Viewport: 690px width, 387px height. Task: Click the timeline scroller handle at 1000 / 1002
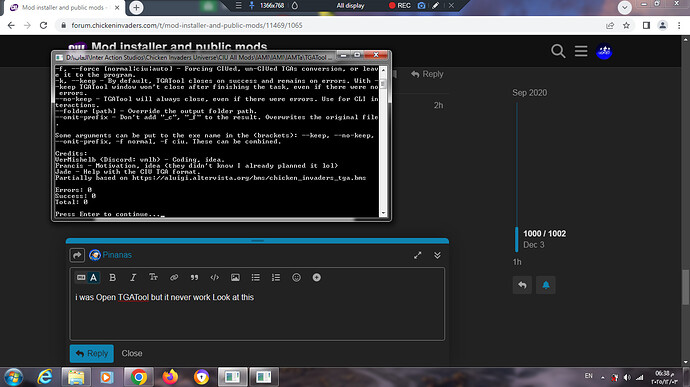pos(517,239)
